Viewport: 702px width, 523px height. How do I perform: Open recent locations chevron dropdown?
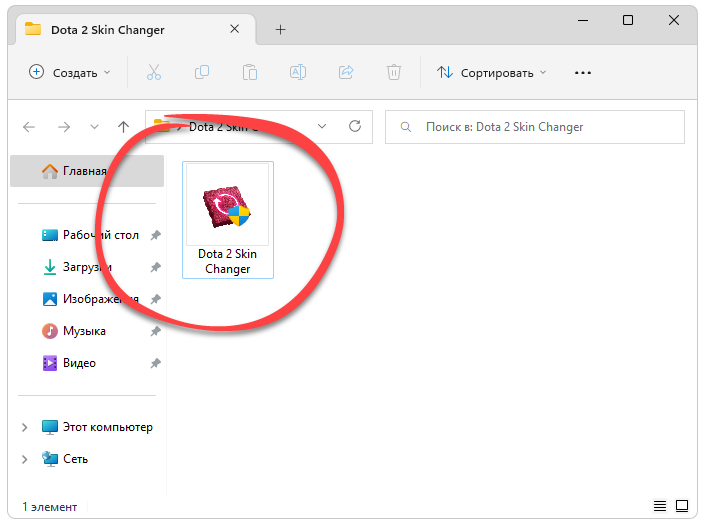[x=94, y=127]
